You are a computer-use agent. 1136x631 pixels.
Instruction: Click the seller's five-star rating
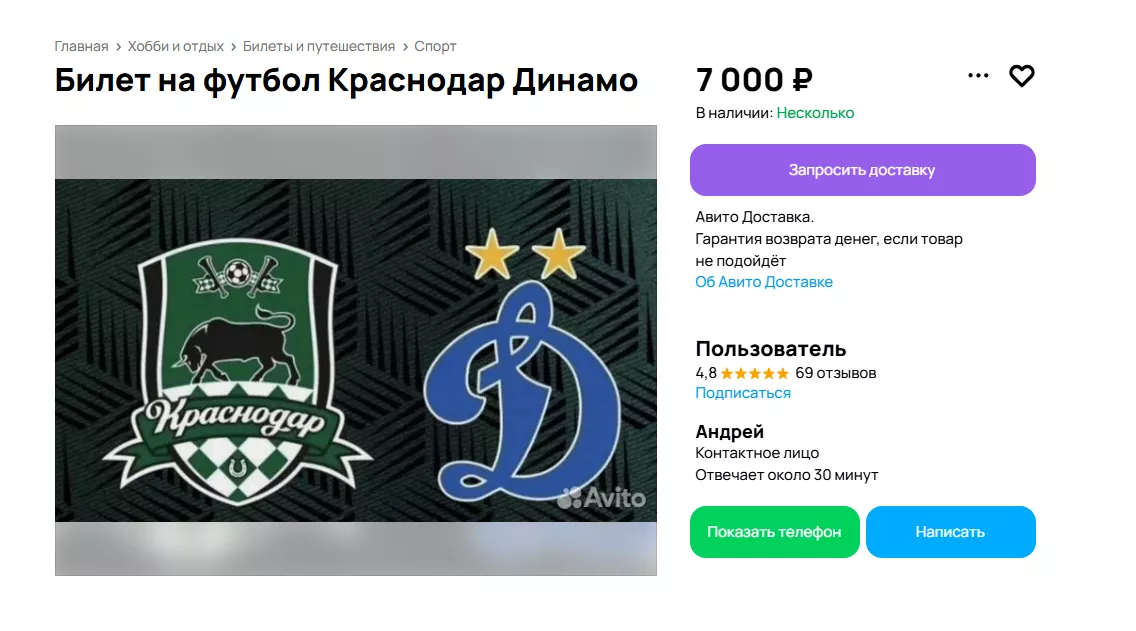[x=754, y=373]
